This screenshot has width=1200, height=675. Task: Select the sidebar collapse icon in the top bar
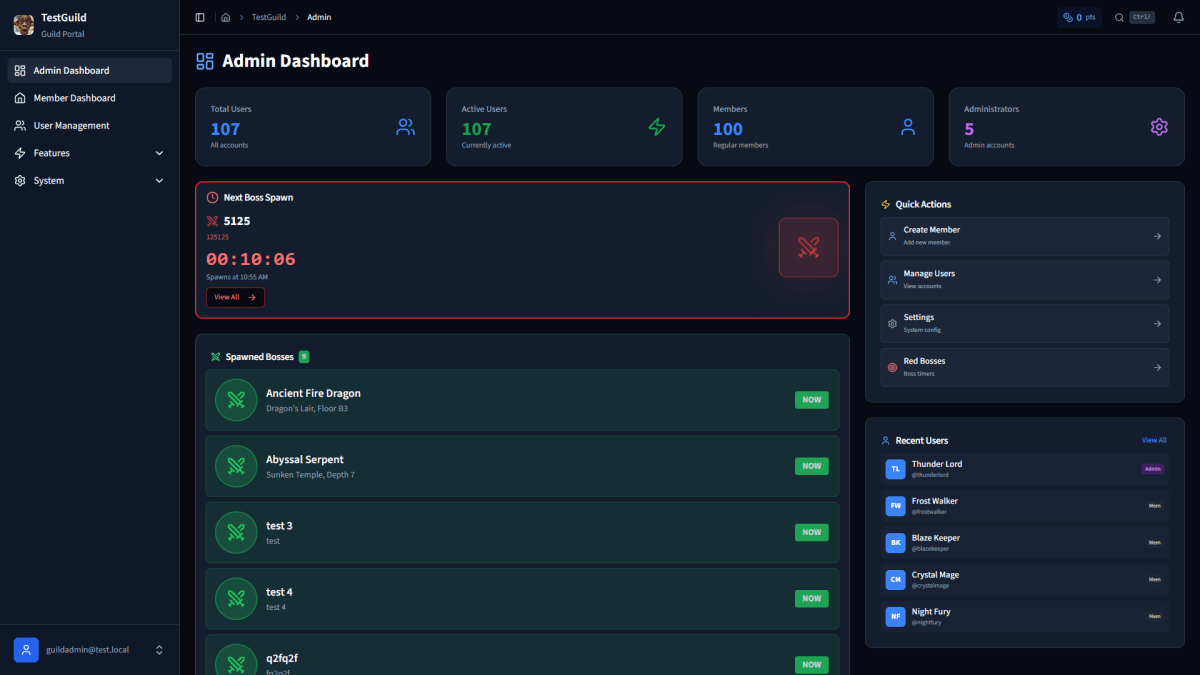[x=200, y=17]
